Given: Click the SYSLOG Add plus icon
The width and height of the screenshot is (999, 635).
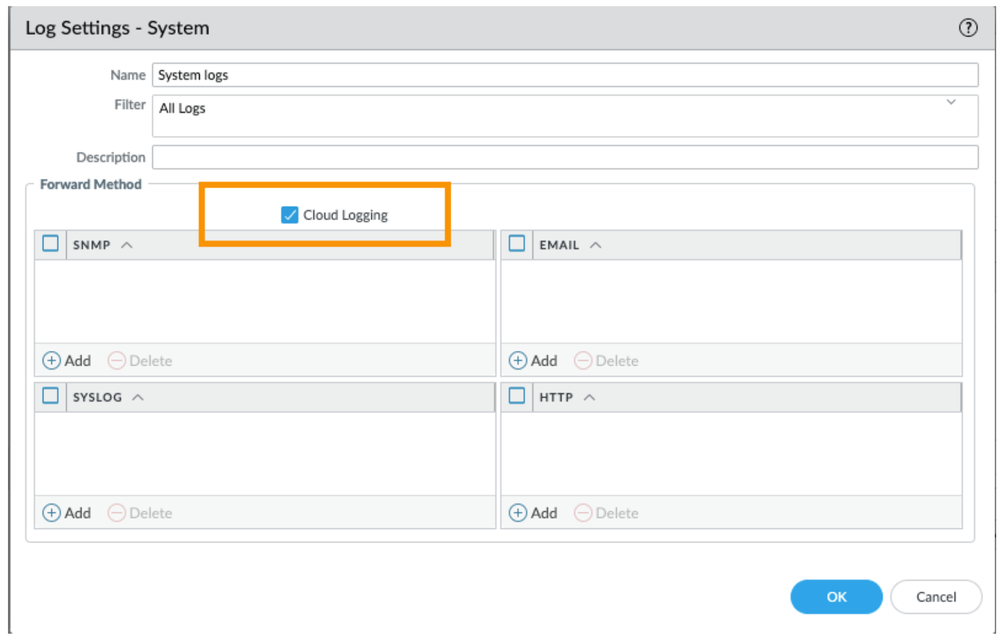Looking at the screenshot, I should (52, 513).
